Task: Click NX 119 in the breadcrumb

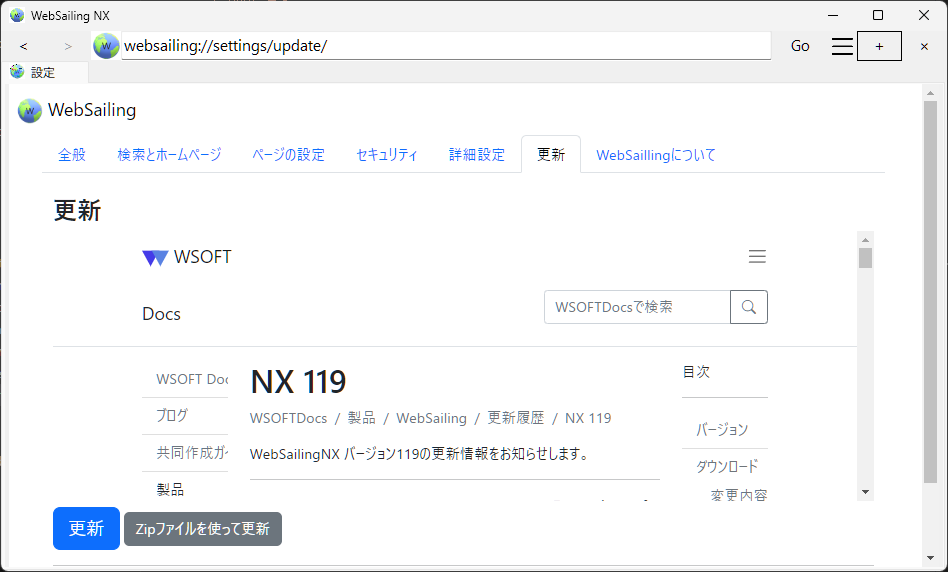Action: [x=588, y=418]
